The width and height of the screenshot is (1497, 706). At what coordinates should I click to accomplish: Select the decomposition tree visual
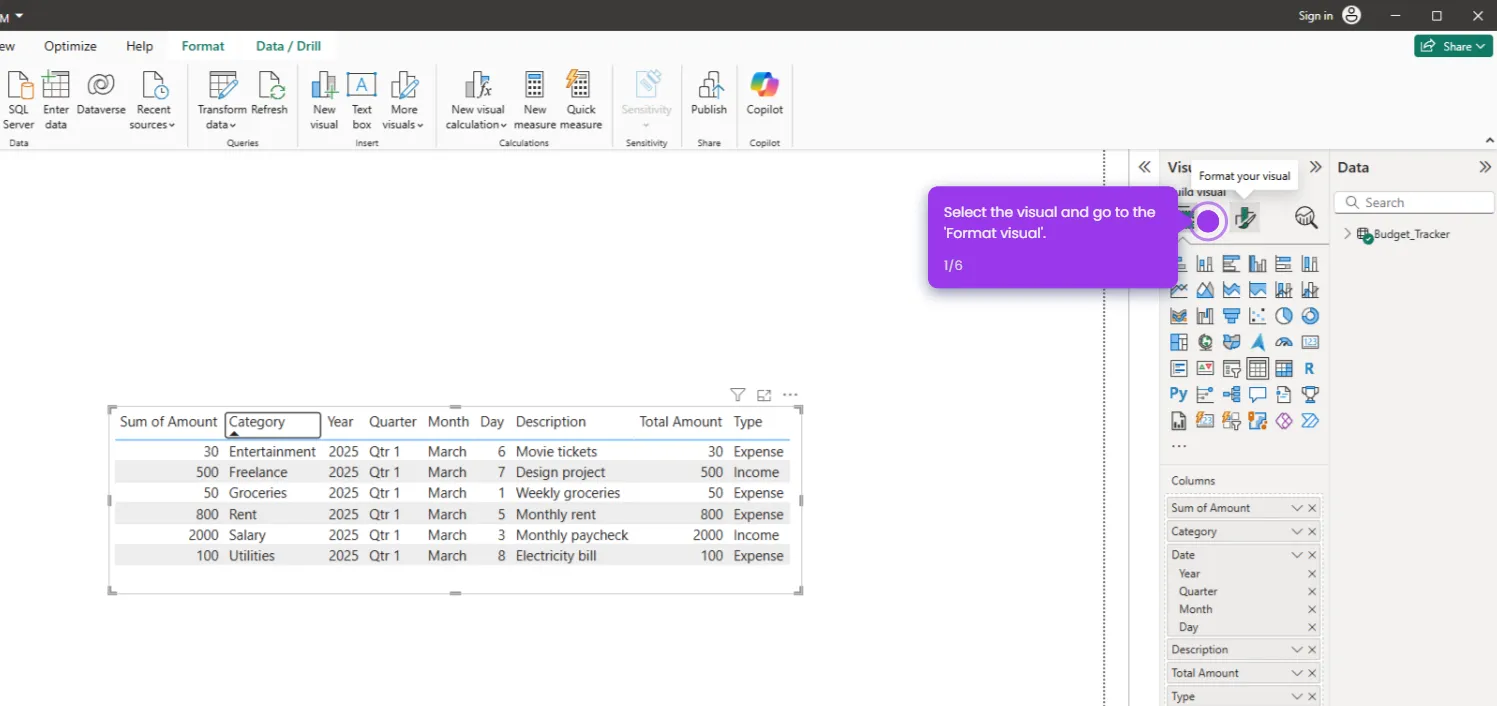pos(1231,394)
